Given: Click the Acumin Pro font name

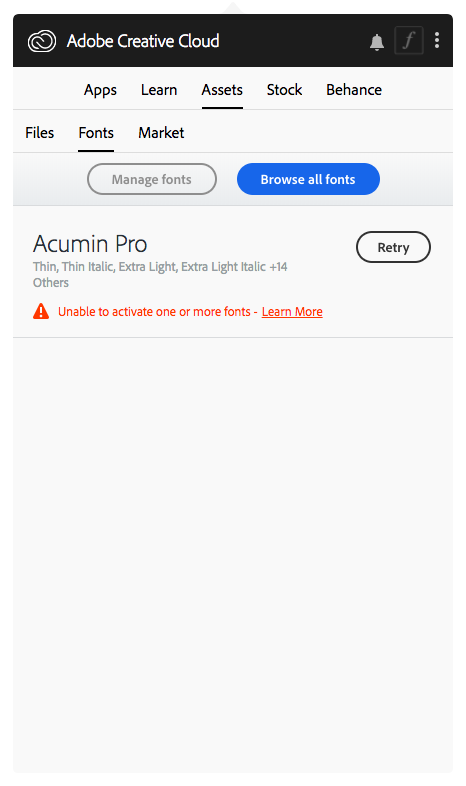Looking at the screenshot, I should click(90, 244).
